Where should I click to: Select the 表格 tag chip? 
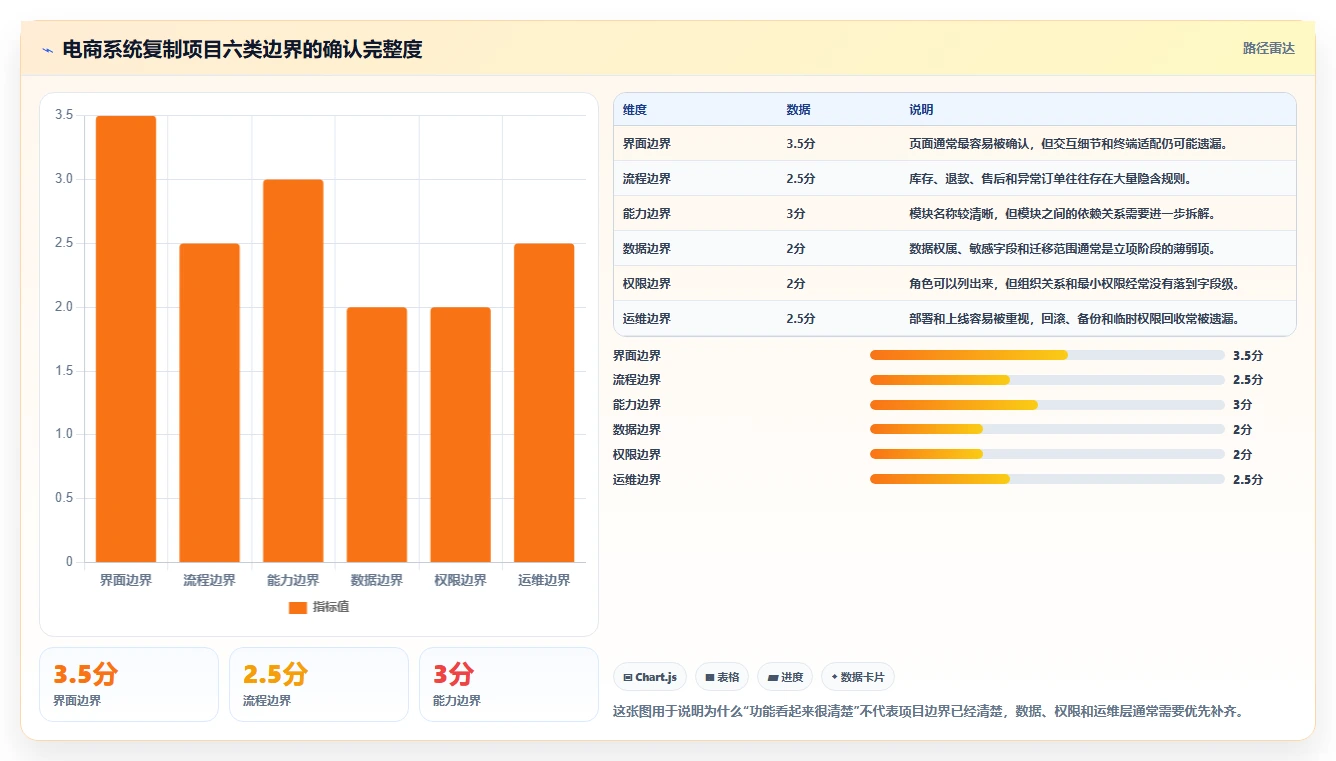click(x=722, y=677)
